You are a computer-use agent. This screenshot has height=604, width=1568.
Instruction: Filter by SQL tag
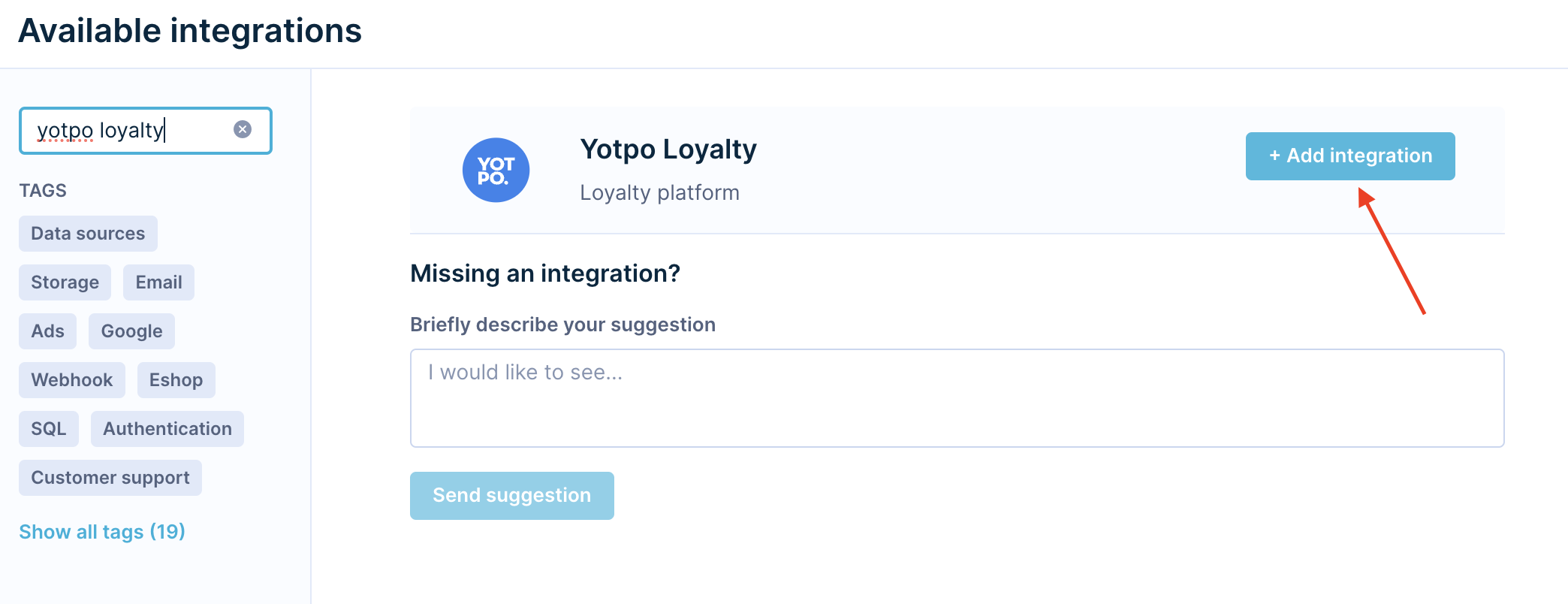tap(48, 429)
